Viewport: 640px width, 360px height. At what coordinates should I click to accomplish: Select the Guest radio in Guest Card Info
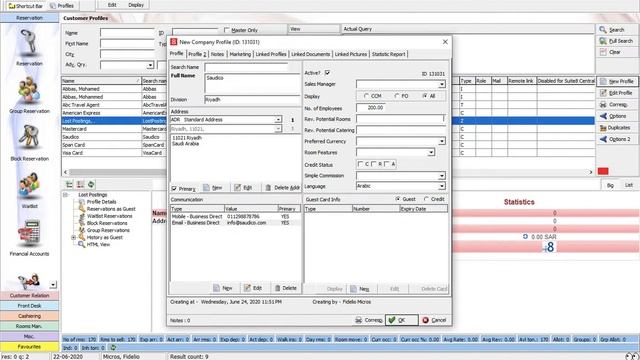(398, 199)
